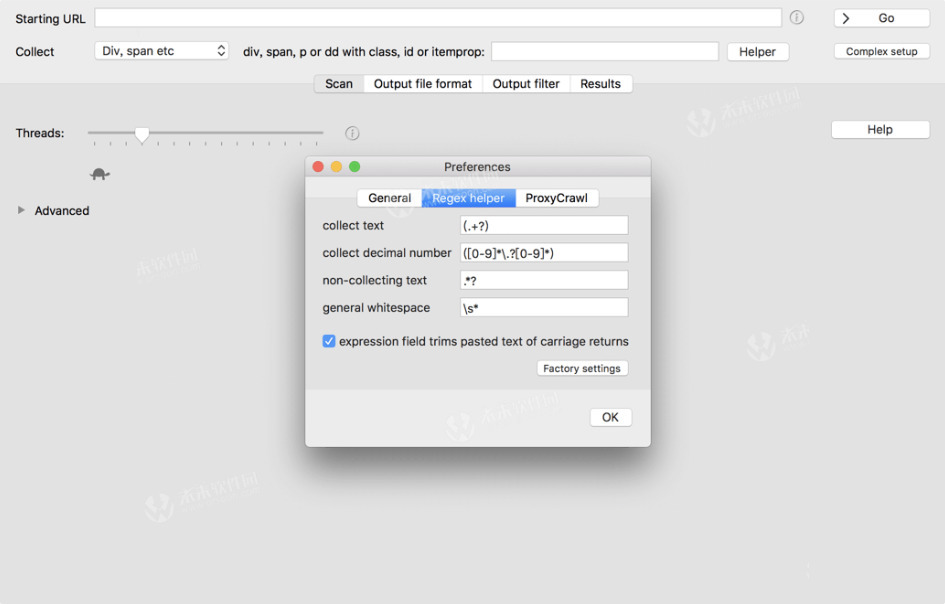Click the 'Advanced' label
The width and height of the screenshot is (945, 604).
[62, 210]
